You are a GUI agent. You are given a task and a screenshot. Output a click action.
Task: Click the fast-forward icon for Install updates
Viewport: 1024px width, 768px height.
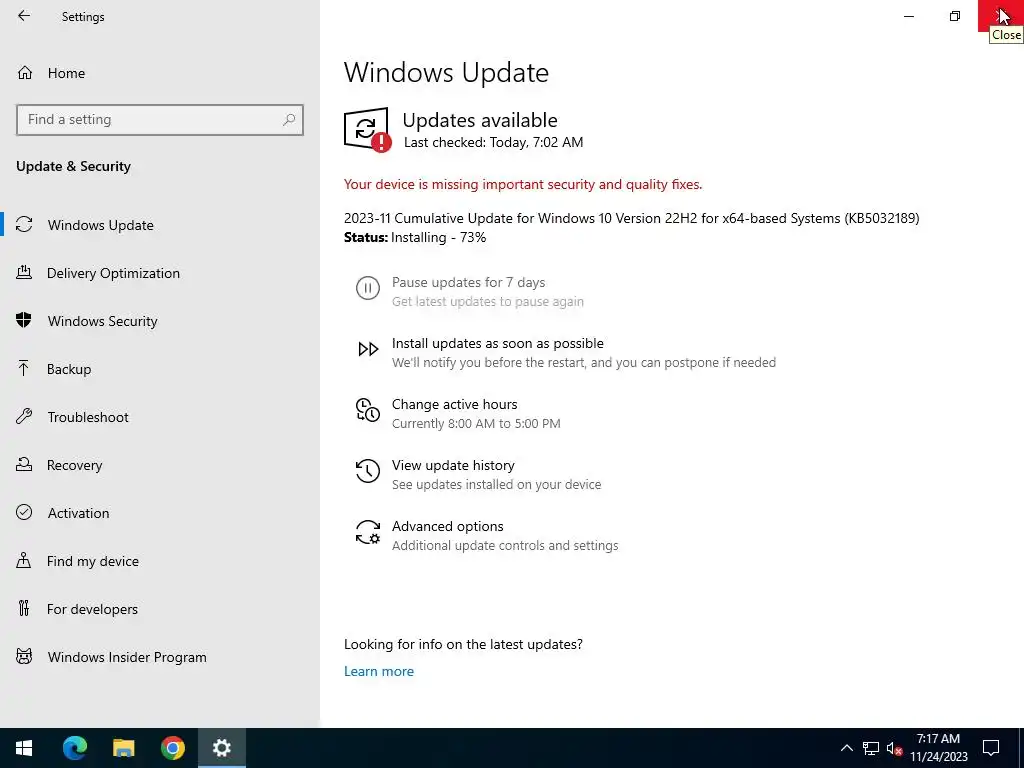(368, 349)
